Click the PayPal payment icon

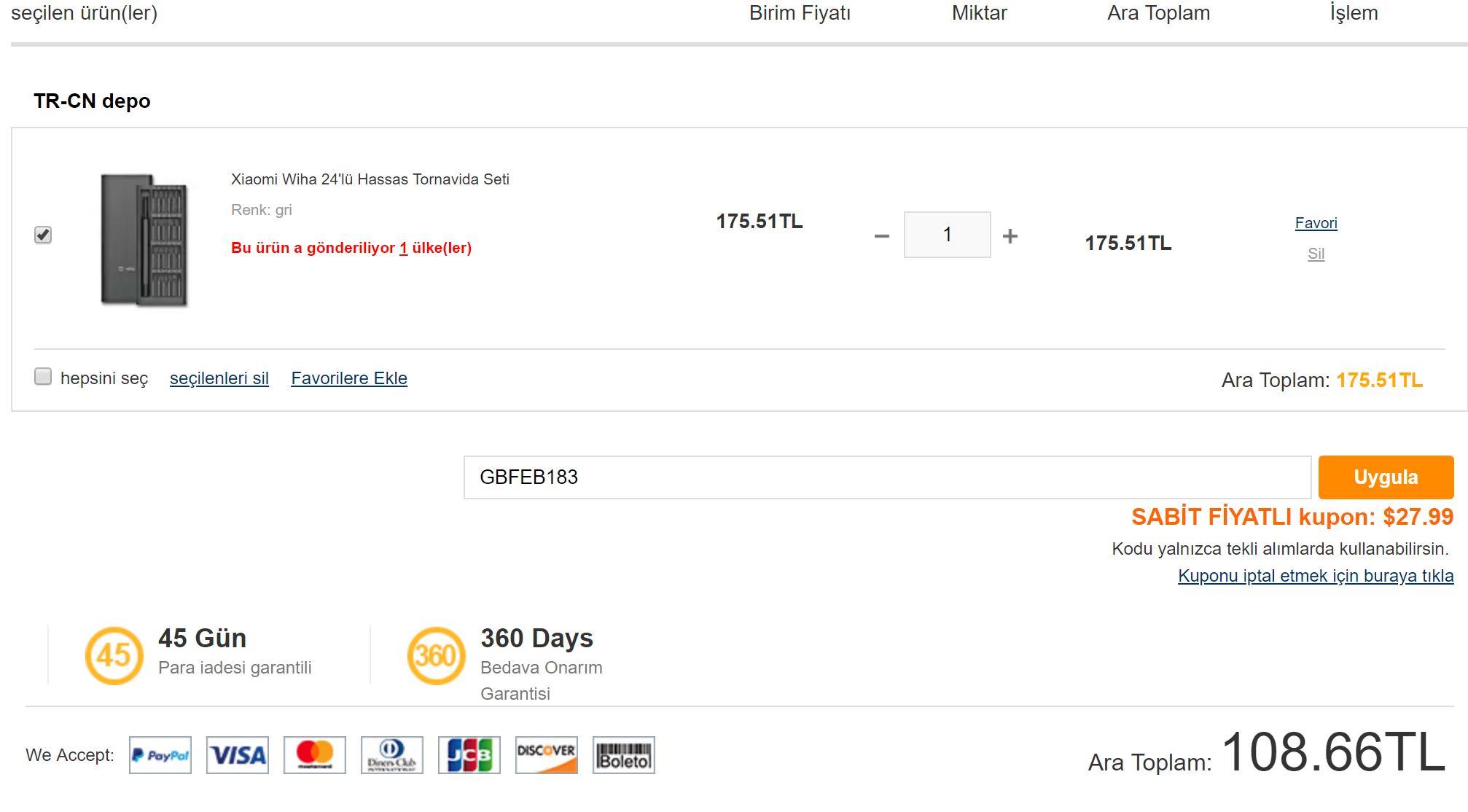pyautogui.click(x=160, y=755)
